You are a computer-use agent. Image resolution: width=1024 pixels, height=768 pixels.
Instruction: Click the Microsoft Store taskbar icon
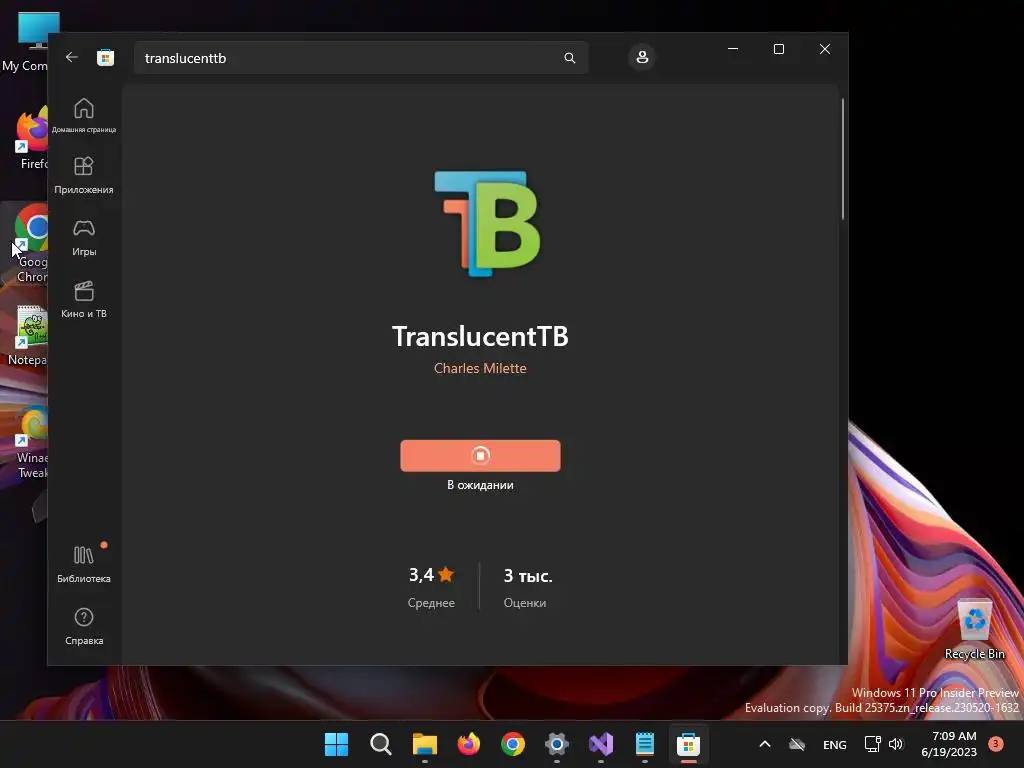688,744
